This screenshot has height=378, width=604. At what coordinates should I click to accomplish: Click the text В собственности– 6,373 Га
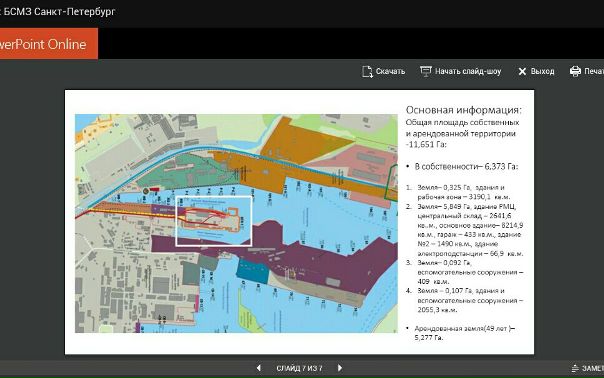[x=466, y=166]
